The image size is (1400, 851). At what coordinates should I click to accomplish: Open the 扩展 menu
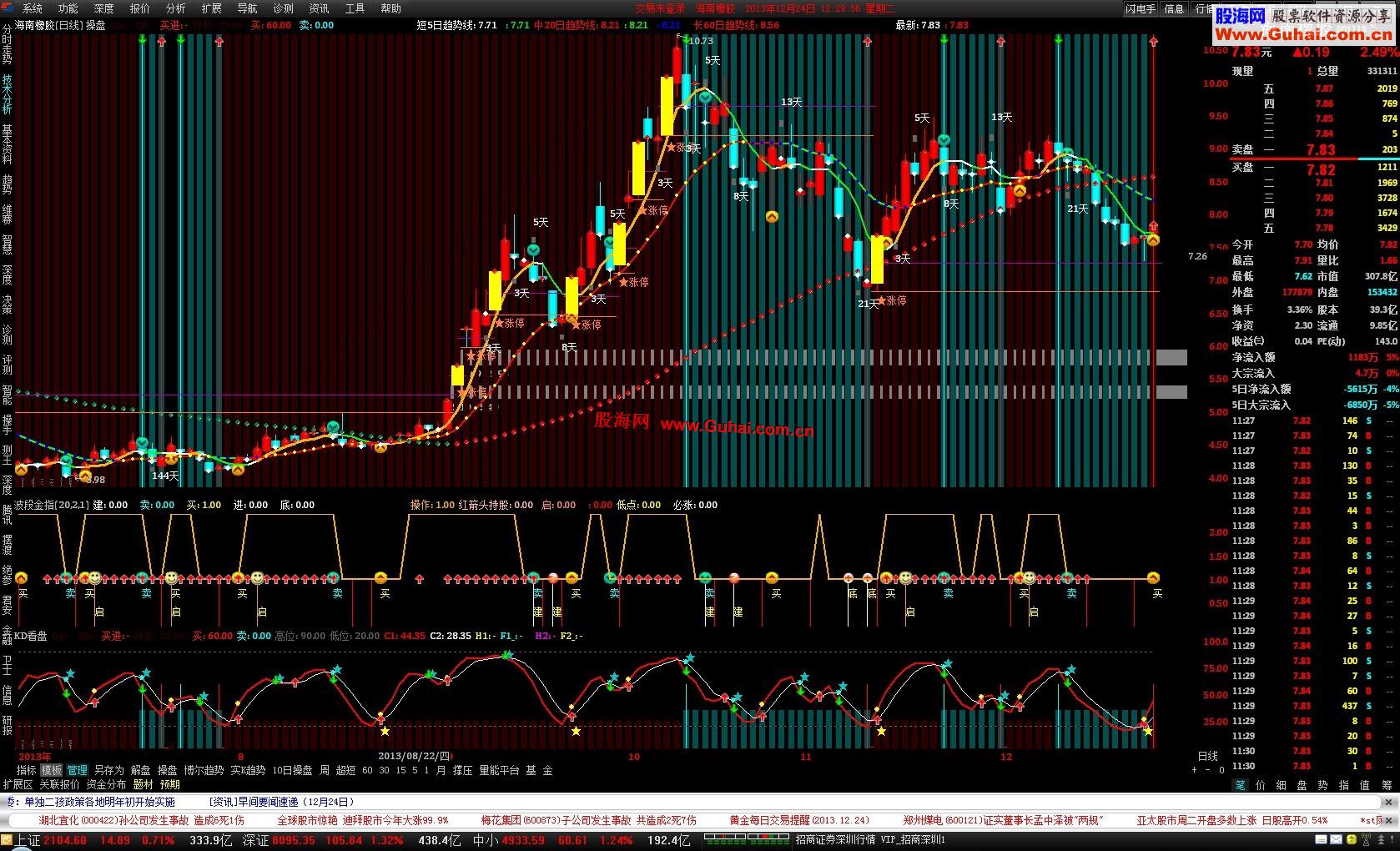click(x=212, y=8)
